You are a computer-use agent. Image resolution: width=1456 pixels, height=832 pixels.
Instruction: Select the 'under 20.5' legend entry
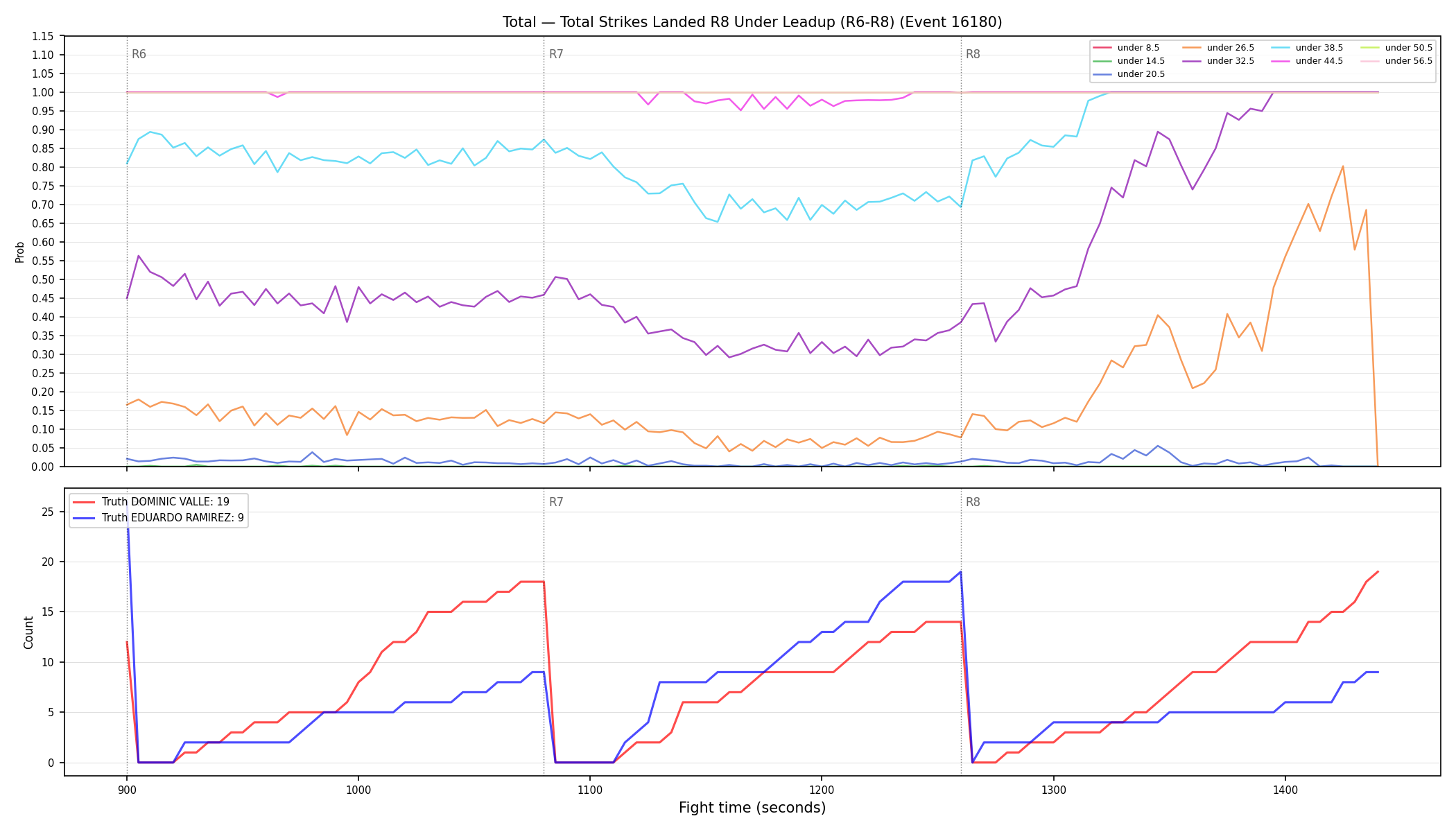(1129, 74)
